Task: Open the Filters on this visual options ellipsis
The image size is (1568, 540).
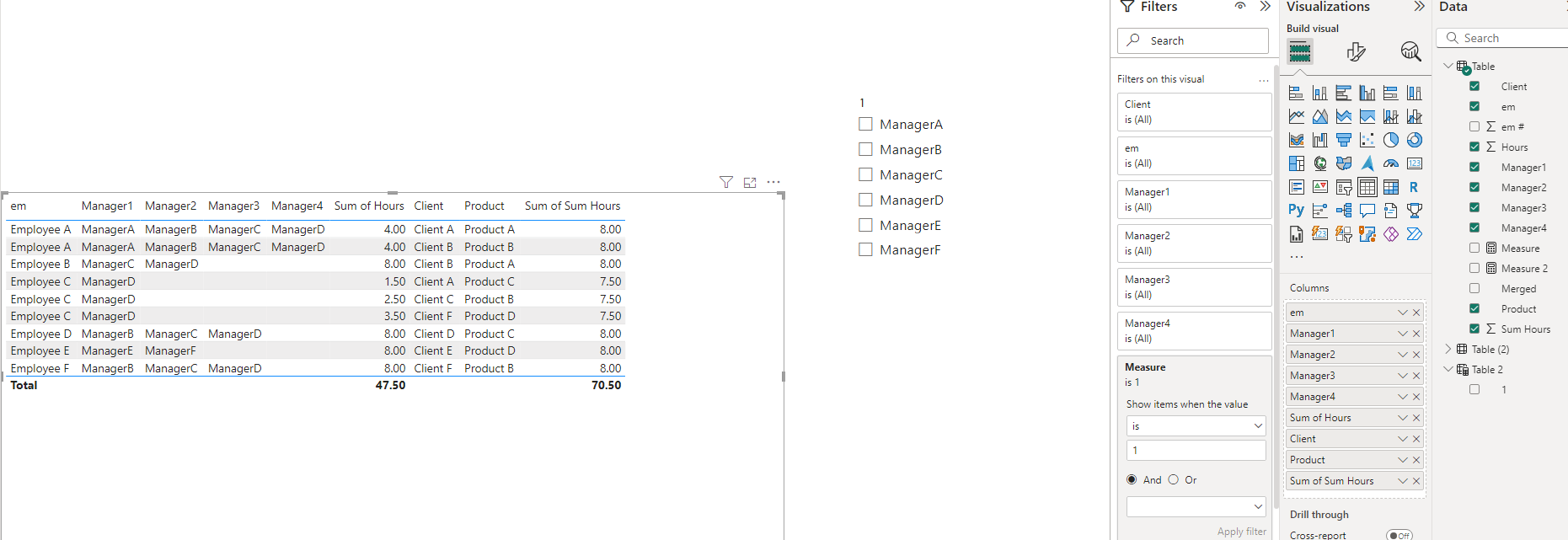Action: click(x=1263, y=80)
